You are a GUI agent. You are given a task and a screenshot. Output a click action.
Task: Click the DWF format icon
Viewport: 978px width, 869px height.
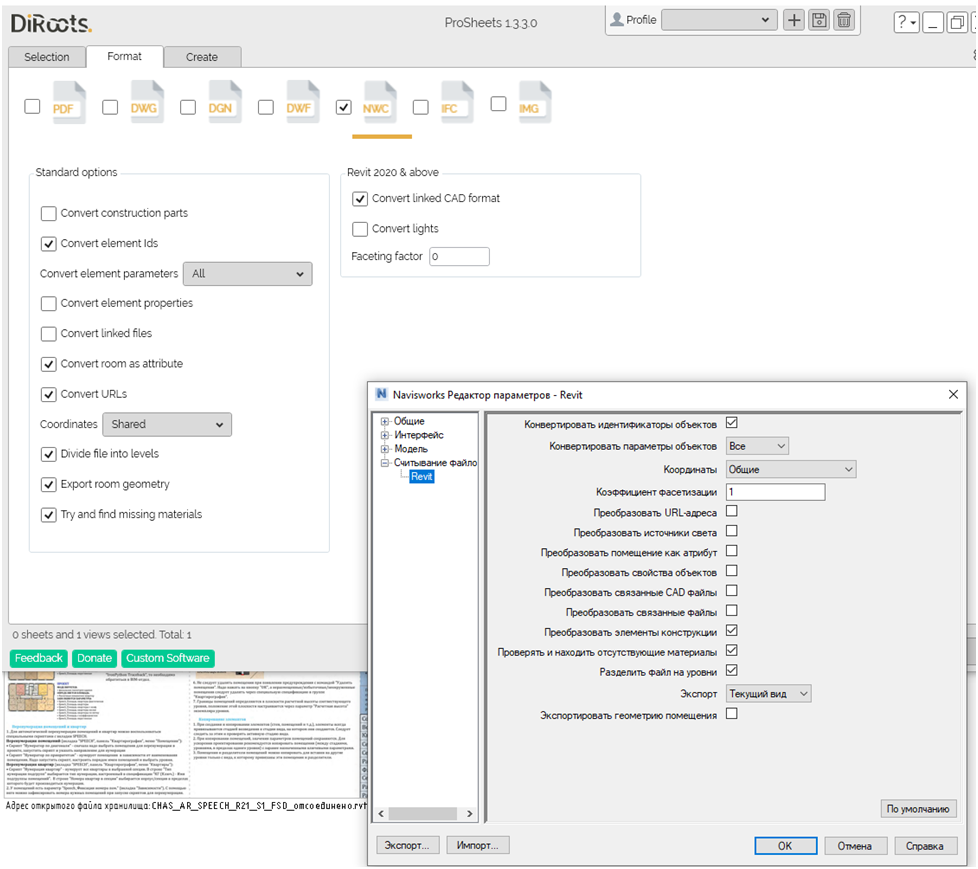pyautogui.click(x=298, y=105)
